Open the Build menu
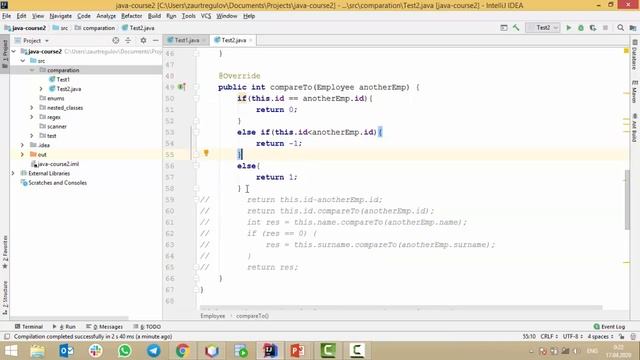 pos(154,16)
